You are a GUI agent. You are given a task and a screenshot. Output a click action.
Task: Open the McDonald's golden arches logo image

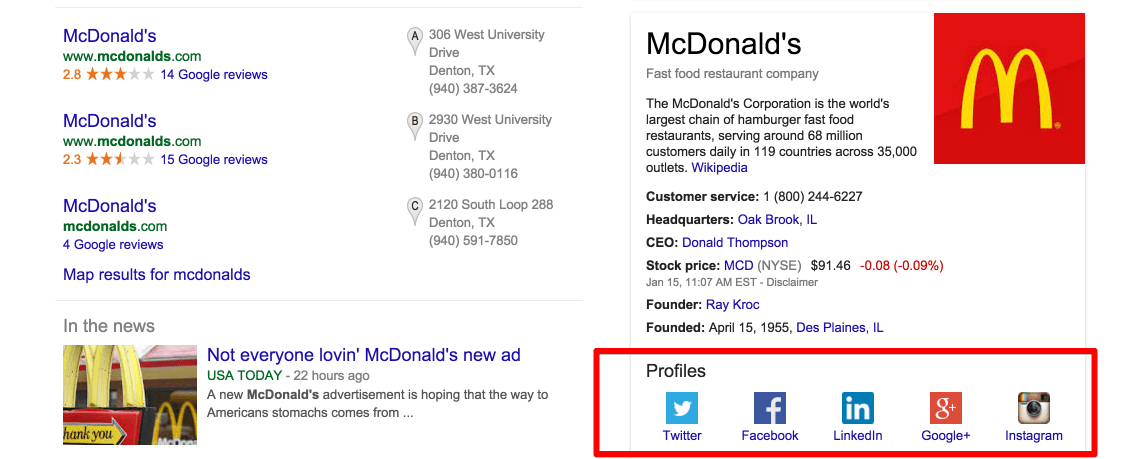1009,88
